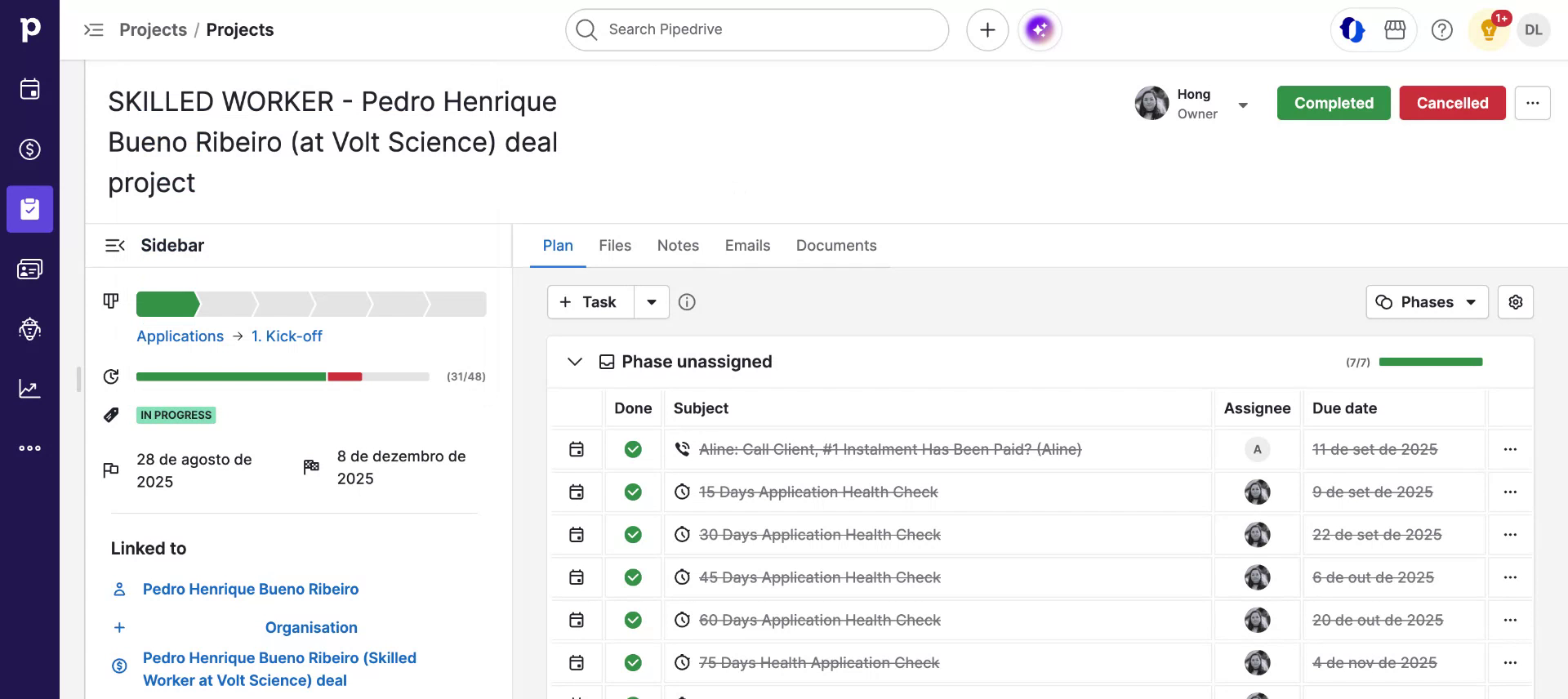
Task: Open the lightbulb sales assistant notifications
Action: [x=1489, y=30]
